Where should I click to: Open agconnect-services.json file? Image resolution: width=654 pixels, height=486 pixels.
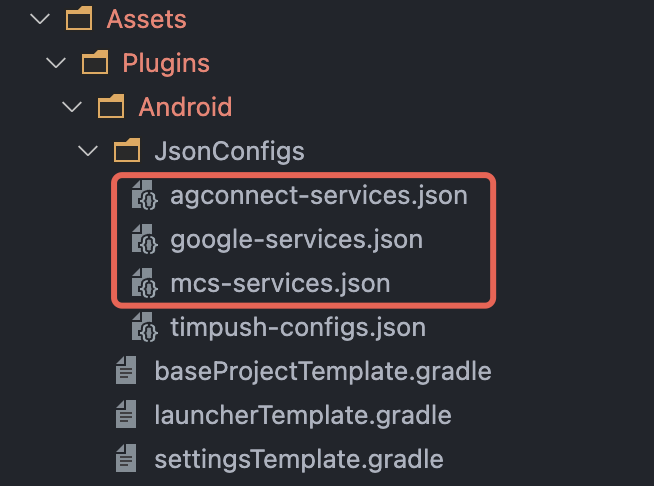point(318,195)
